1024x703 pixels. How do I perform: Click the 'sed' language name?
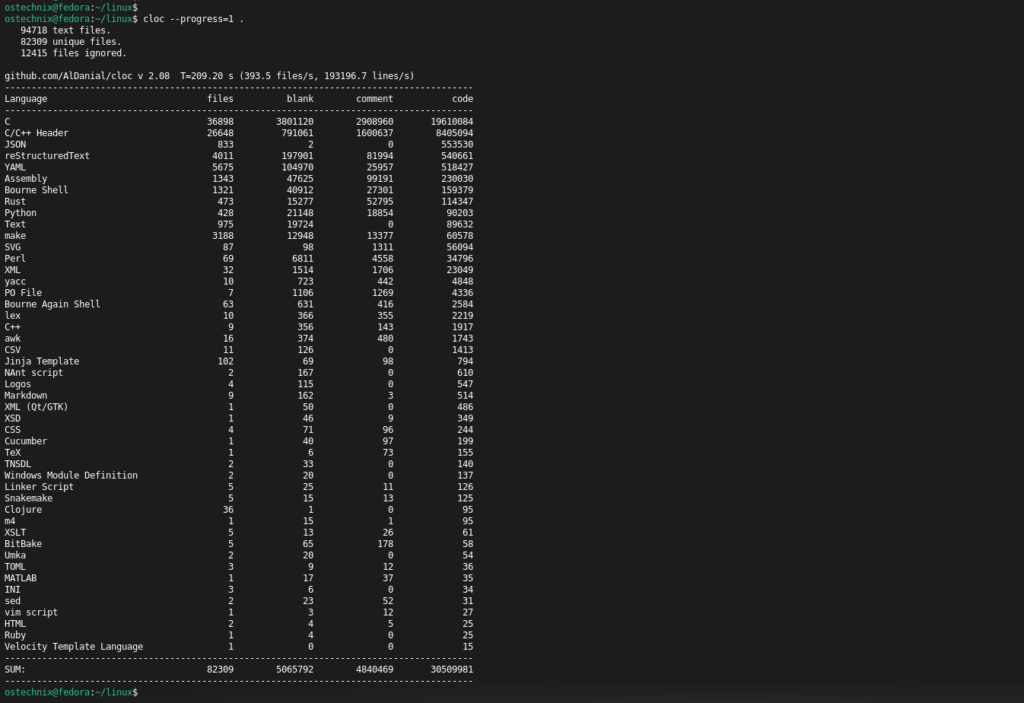pyautogui.click(x=12, y=601)
